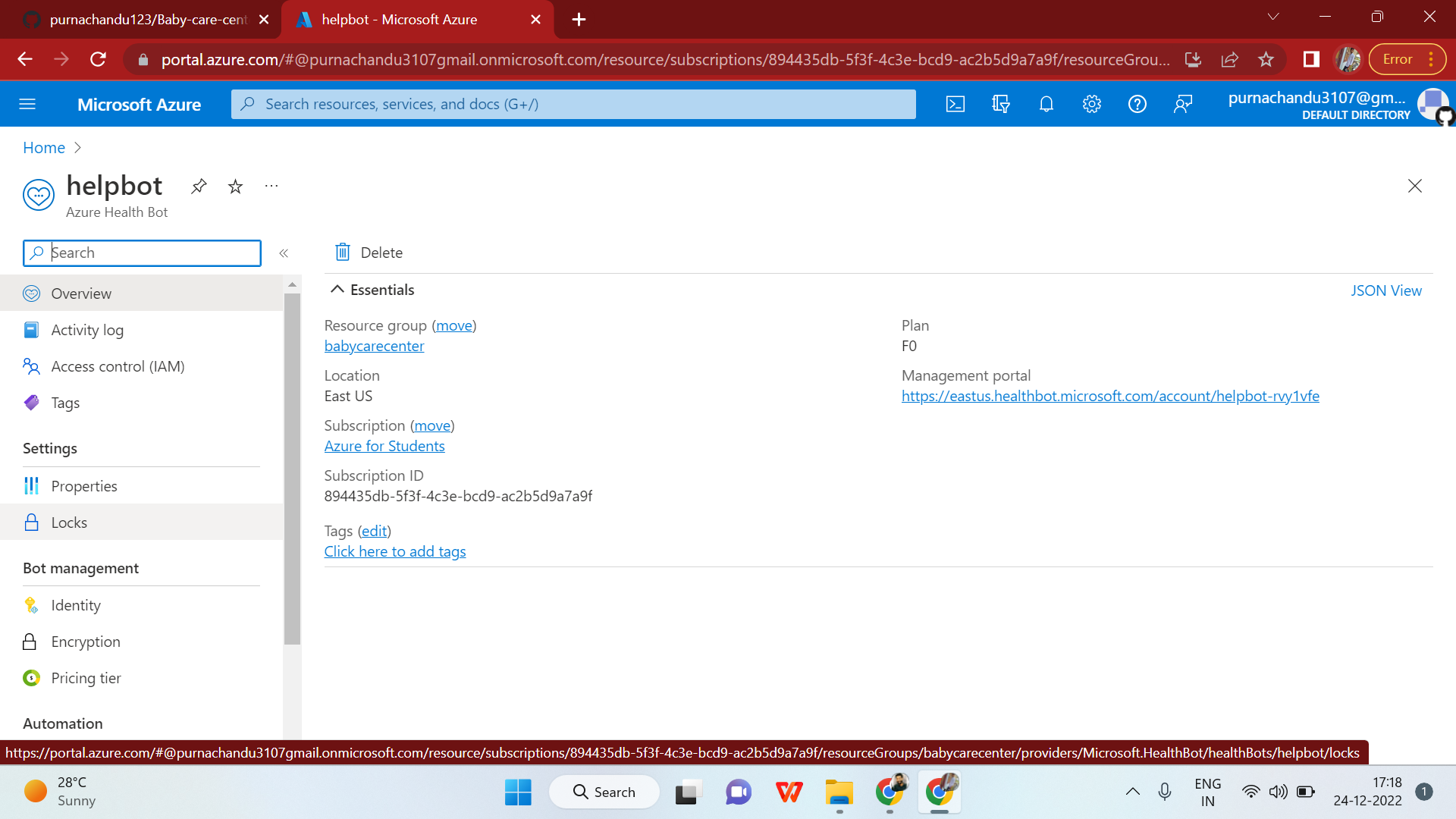Image resolution: width=1456 pixels, height=819 pixels.
Task: Click move link next to Subscription
Action: point(432,425)
